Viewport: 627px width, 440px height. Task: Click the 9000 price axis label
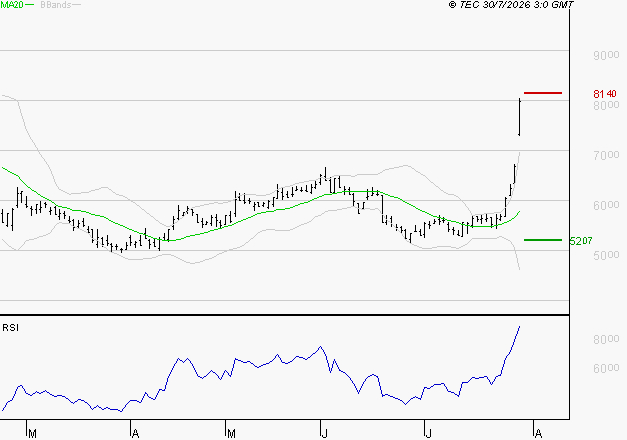point(606,55)
